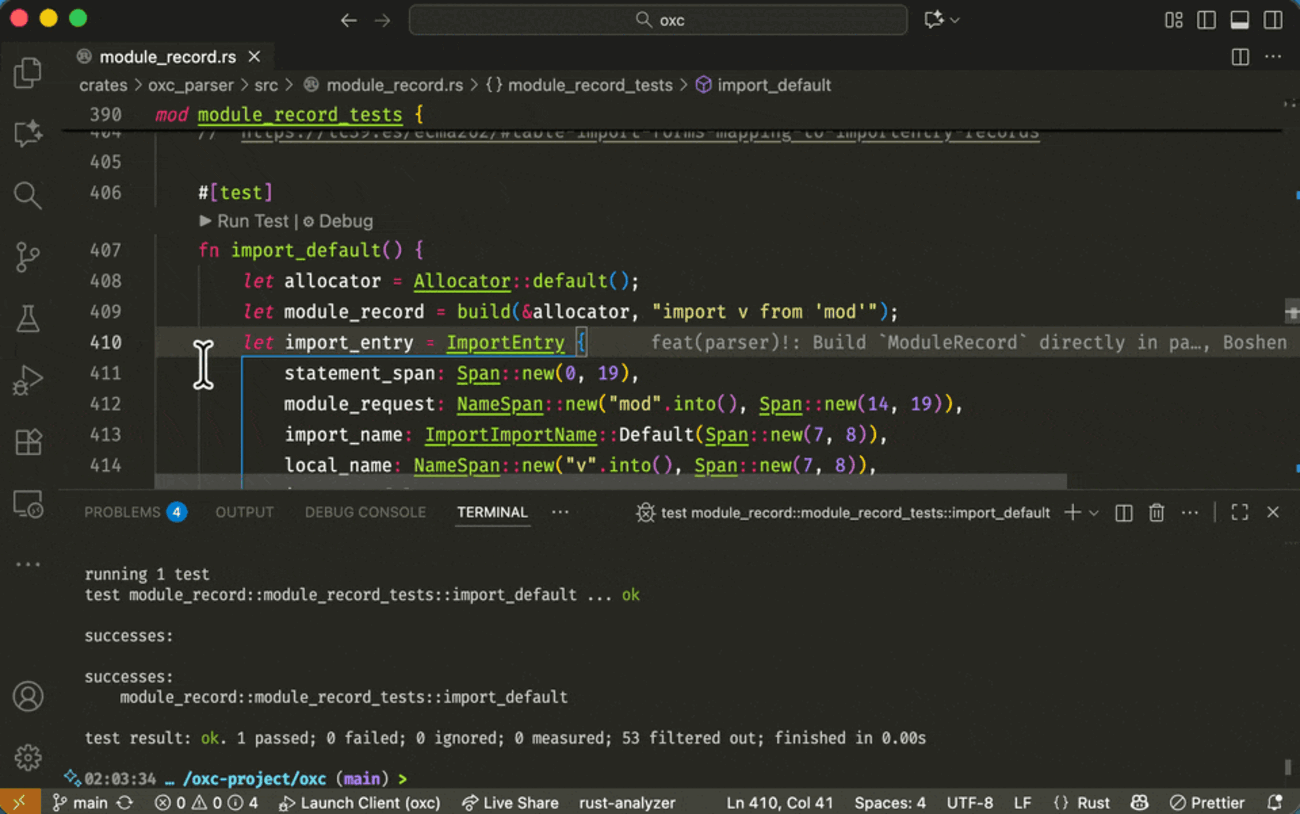Open panel overflow menu next to TERMINAL tab

click(x=560, y=512)
